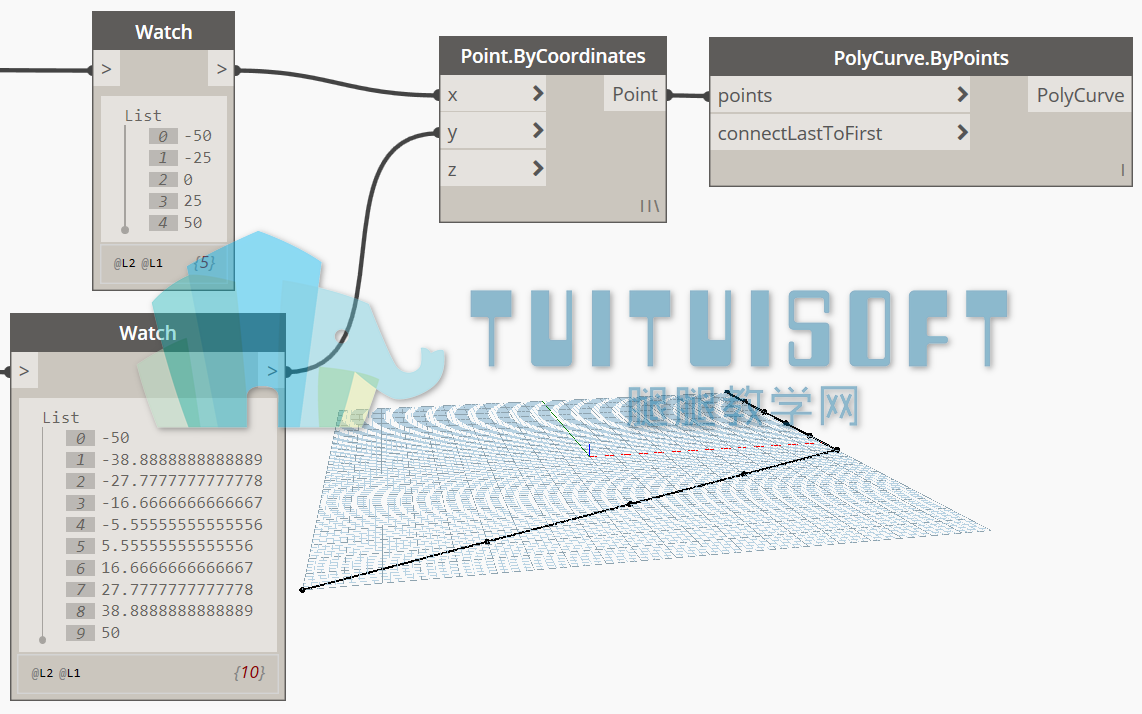Select the 38.8888888888889 value at index 8
This screenshot has width=1142, height=714.
tap(178, 611)
